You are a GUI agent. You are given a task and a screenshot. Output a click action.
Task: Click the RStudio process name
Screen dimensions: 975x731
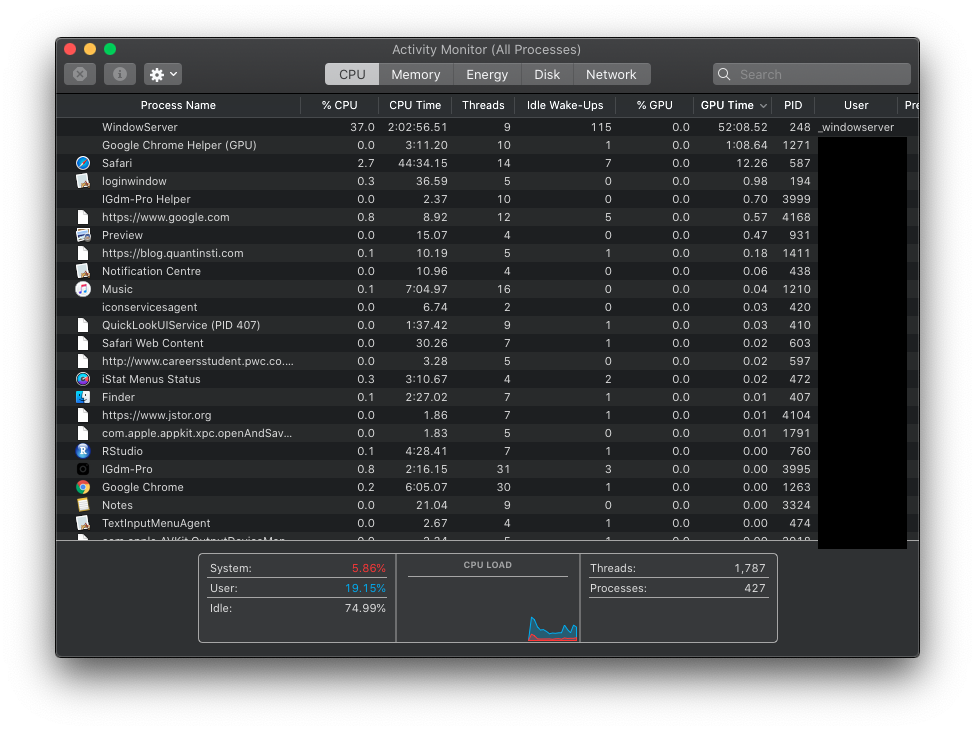(122, 451)
